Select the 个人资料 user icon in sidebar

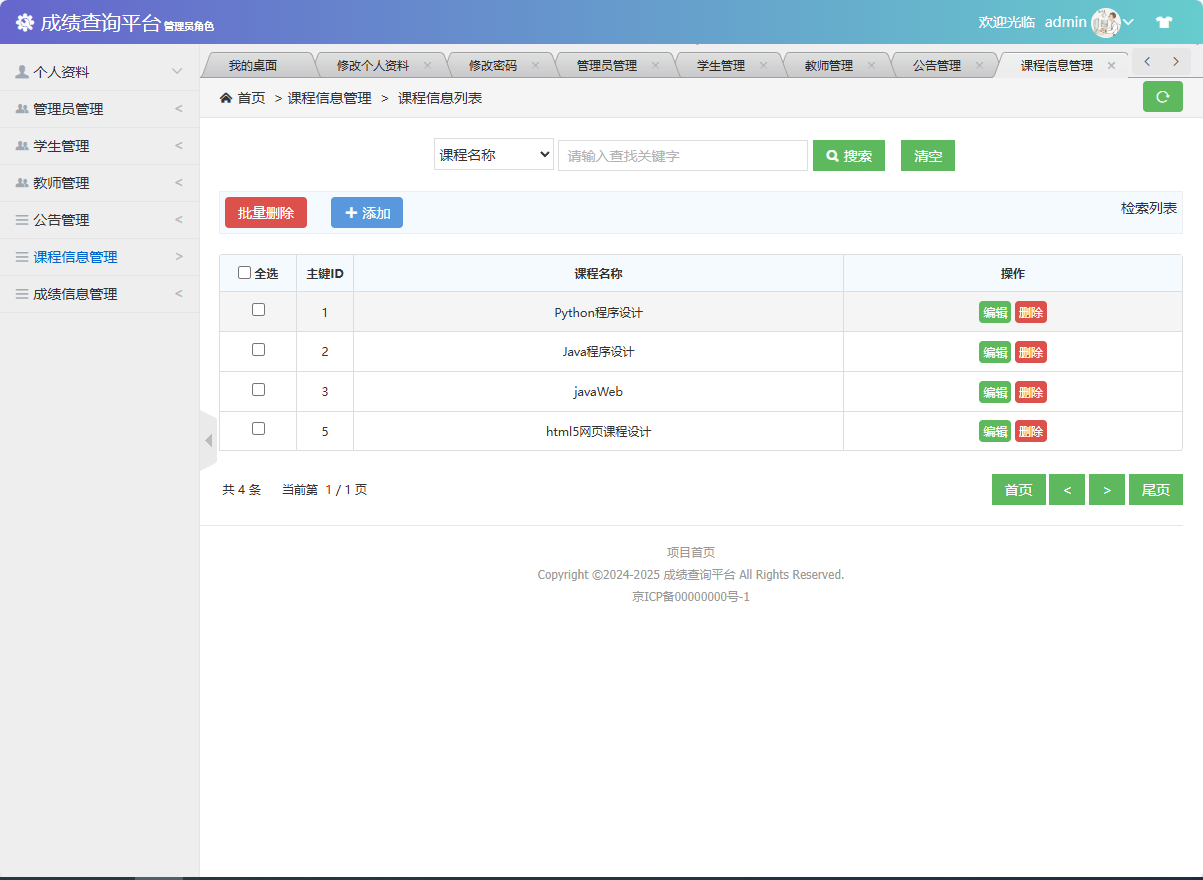pos(22,70)
